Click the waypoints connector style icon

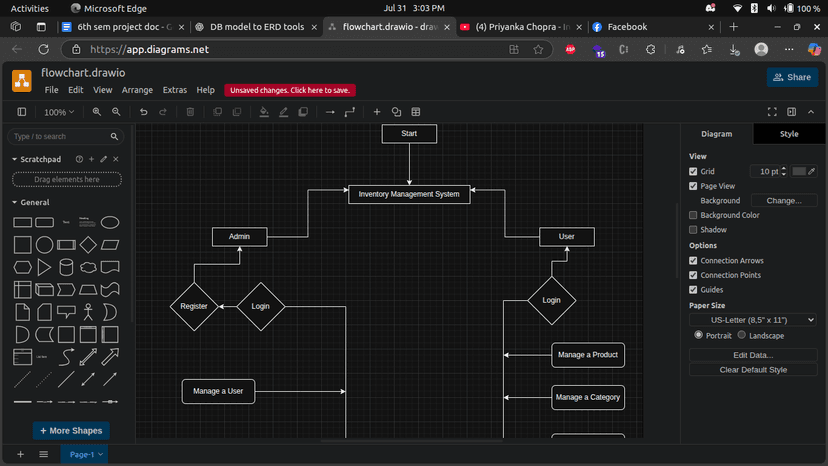click(x=350, y=112)
